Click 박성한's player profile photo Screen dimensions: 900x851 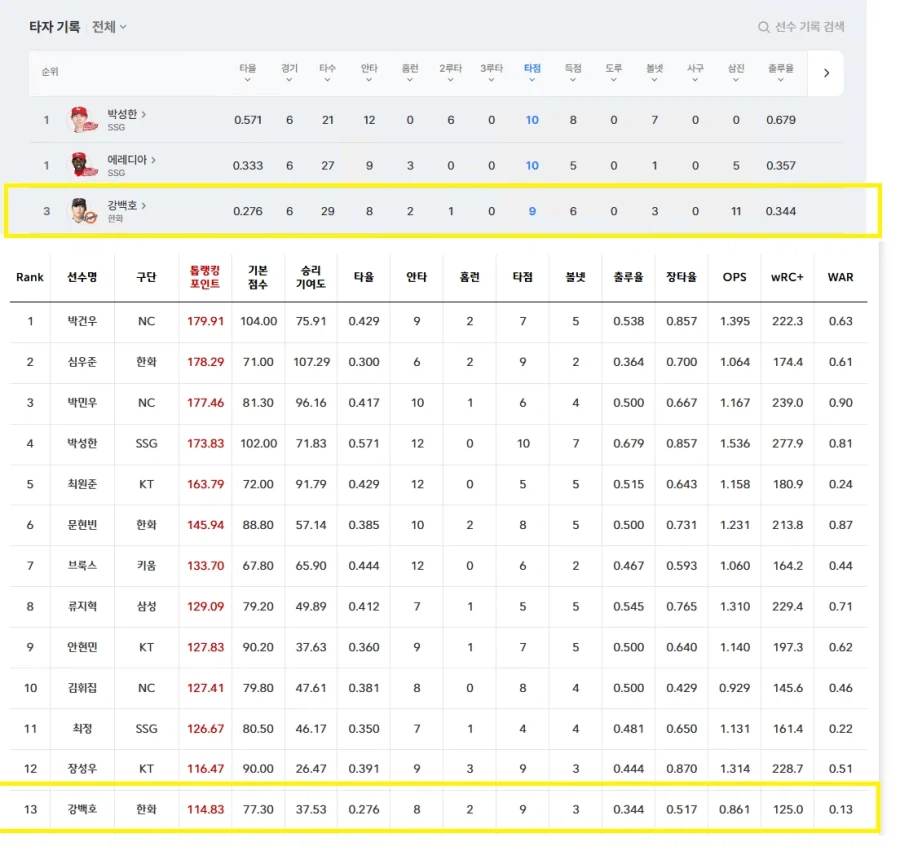pos(80,120)
